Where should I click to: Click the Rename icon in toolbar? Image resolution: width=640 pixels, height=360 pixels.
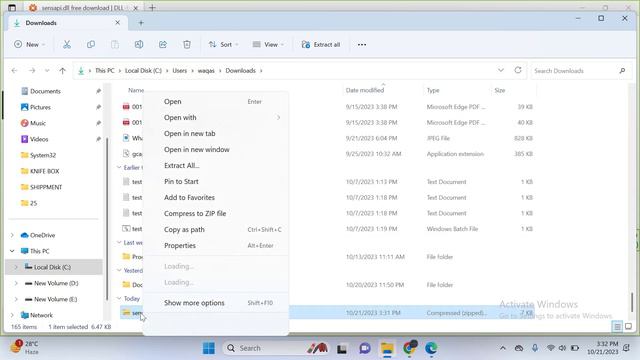139,44
